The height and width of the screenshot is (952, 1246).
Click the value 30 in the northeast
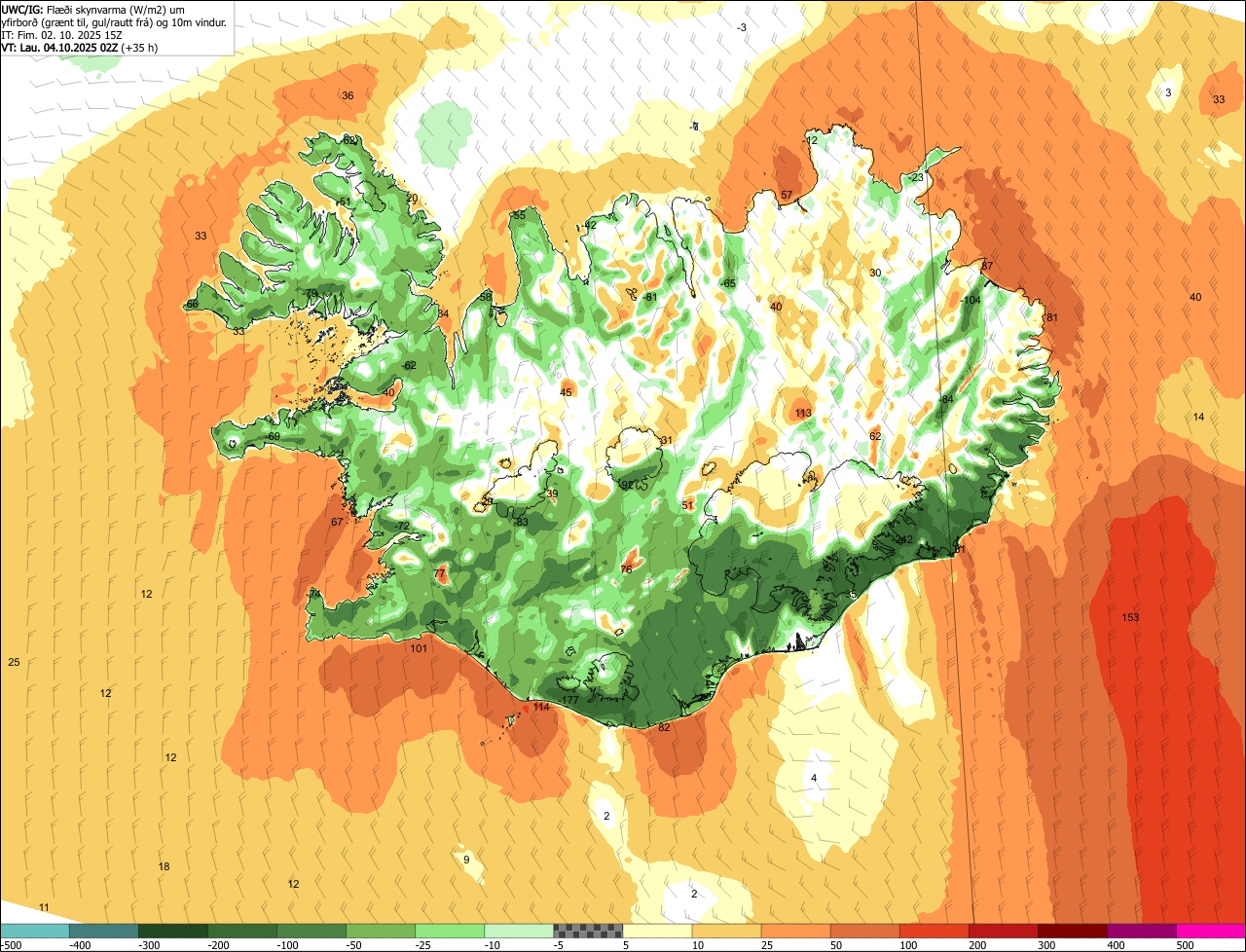(875, 274)
